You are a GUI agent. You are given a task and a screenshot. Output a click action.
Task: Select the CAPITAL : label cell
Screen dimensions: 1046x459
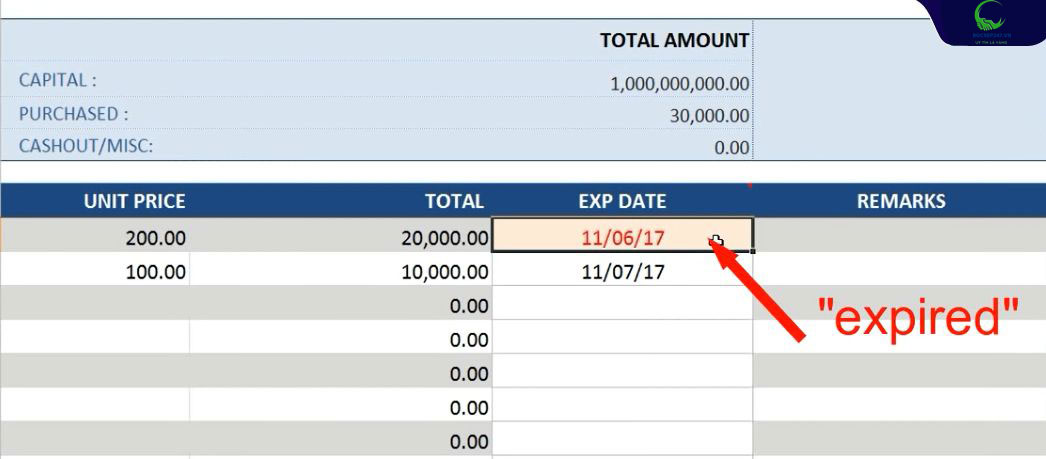pos(58,80)
